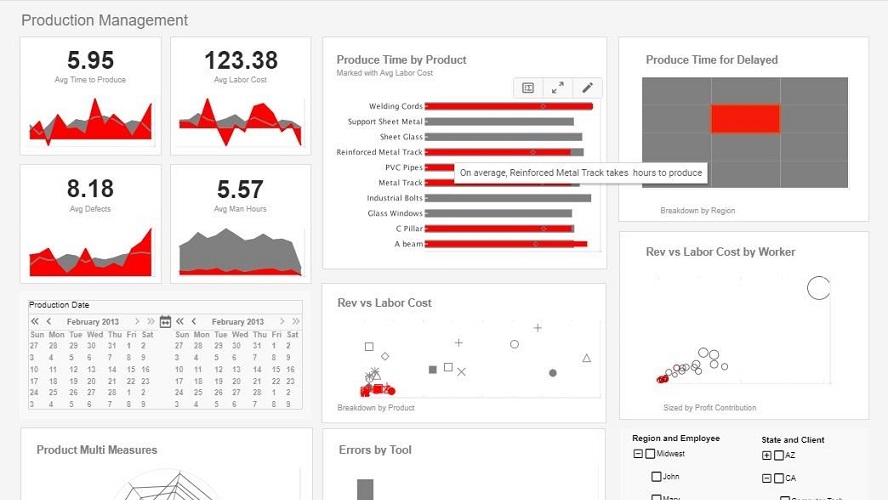888x500 pixels.
Task: Click the Breakdown by Region caption
Action: click(x=698, y=211)
